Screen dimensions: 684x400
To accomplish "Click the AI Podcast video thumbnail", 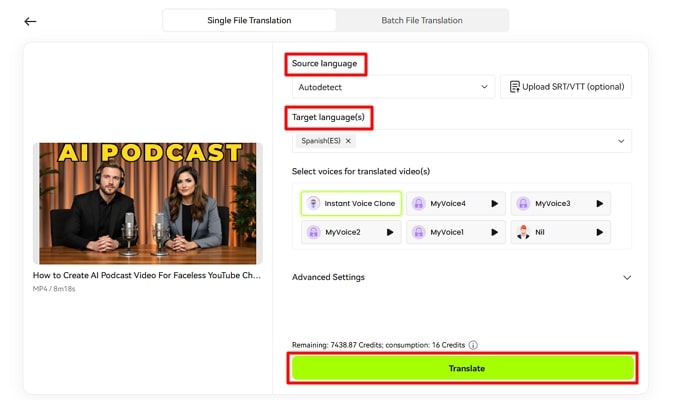I will [148, 203].
